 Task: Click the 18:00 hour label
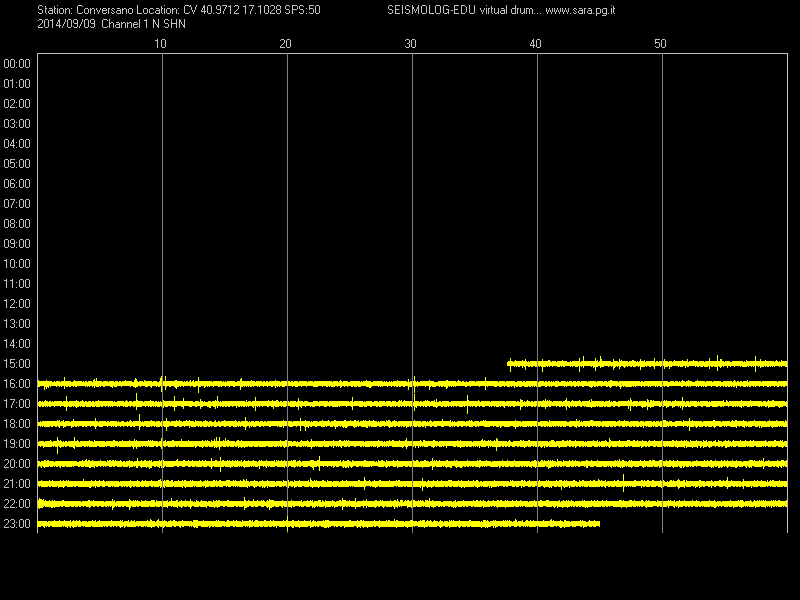click(x=17, y=424)
